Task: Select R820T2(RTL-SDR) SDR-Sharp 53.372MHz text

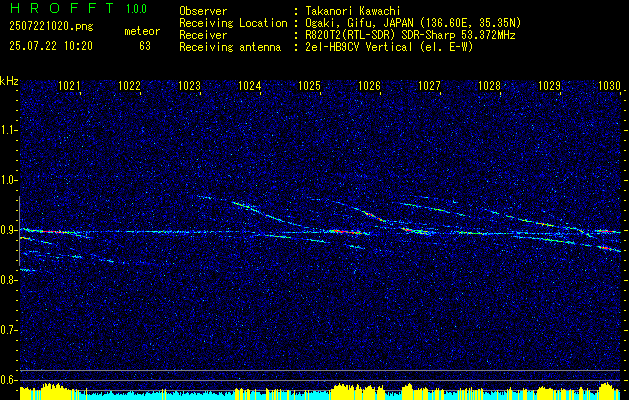Action: (409, 35)
